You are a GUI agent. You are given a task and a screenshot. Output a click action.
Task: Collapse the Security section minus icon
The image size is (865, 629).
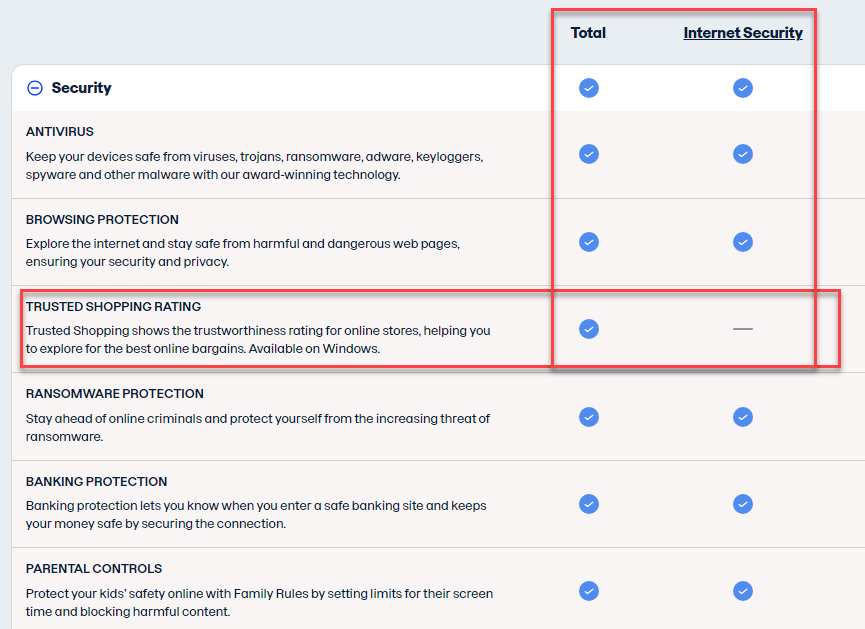point(35,88)
